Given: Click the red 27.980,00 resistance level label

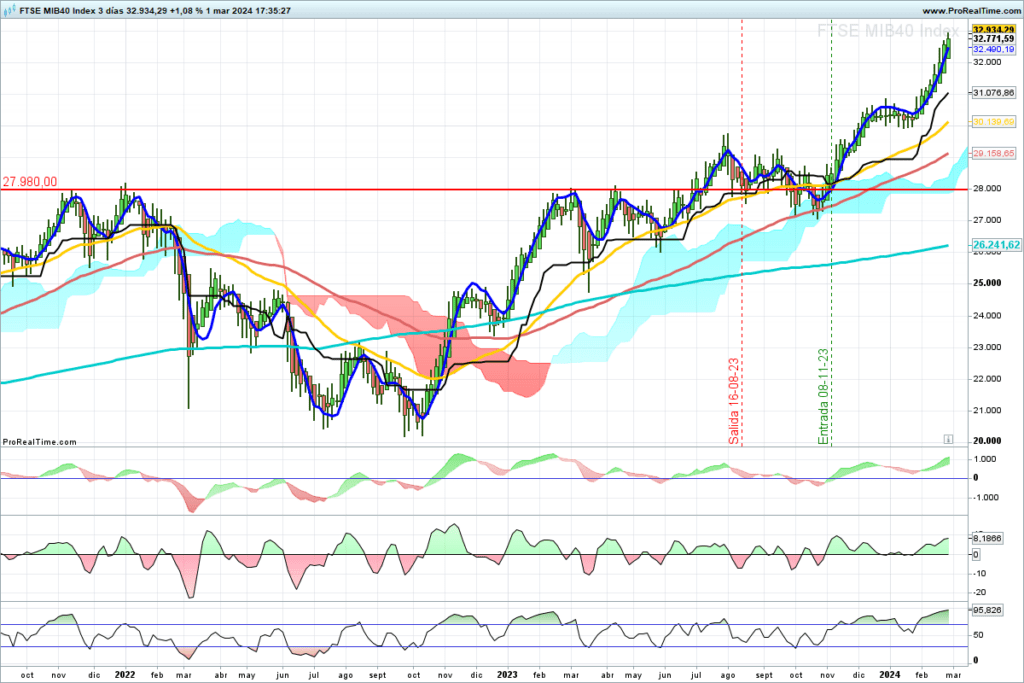Looking at the screenshot, I should 30,182.
